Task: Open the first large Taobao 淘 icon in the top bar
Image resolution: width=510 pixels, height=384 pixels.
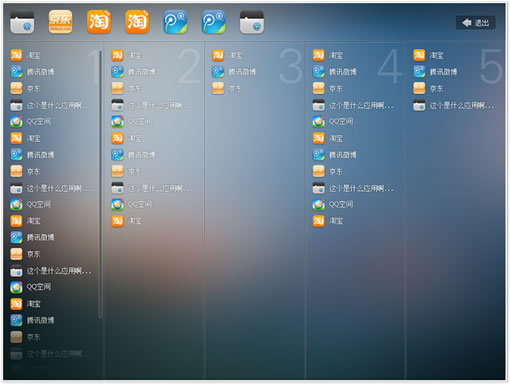Action: tap(99, 22)
